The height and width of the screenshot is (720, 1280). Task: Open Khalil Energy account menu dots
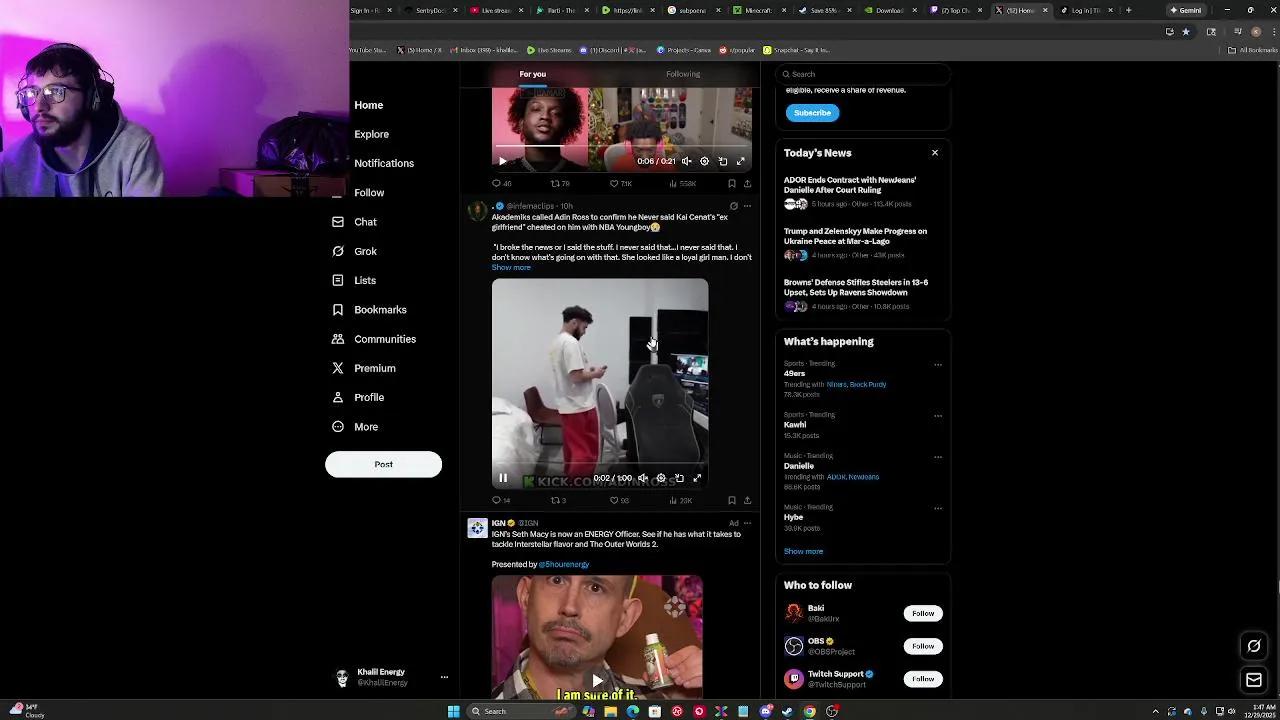pyautogui.click(x=444, y=677)
